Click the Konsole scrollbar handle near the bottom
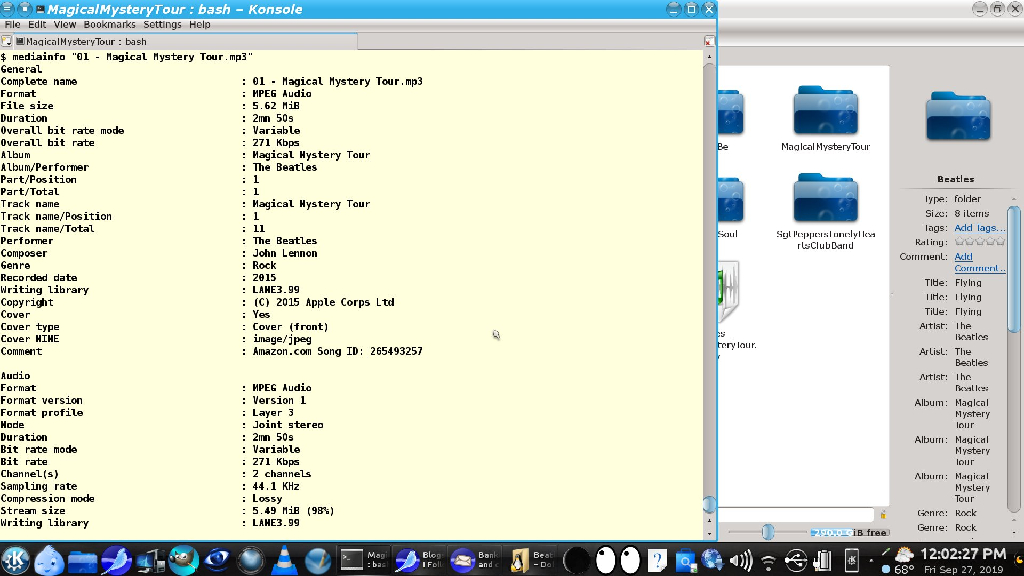This screenshot has height=576, width=1024. (709, 505)
